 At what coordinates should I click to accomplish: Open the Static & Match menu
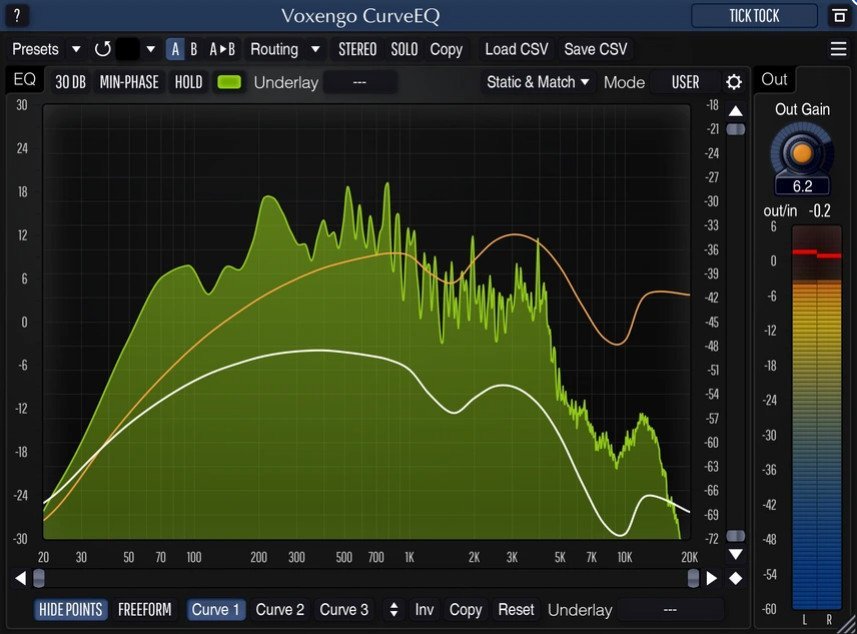pos(538,82)
